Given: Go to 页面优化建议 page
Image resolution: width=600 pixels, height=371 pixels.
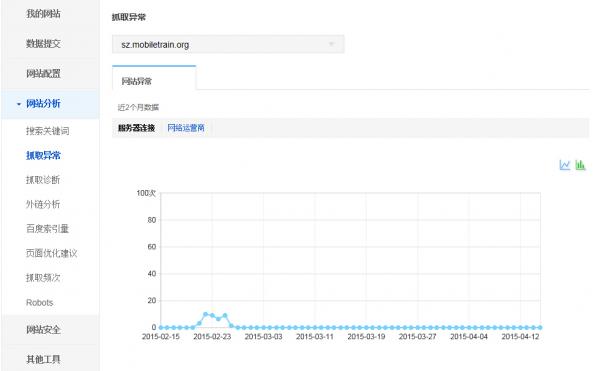Looking at the screenshot, I should tap(52, 253).
